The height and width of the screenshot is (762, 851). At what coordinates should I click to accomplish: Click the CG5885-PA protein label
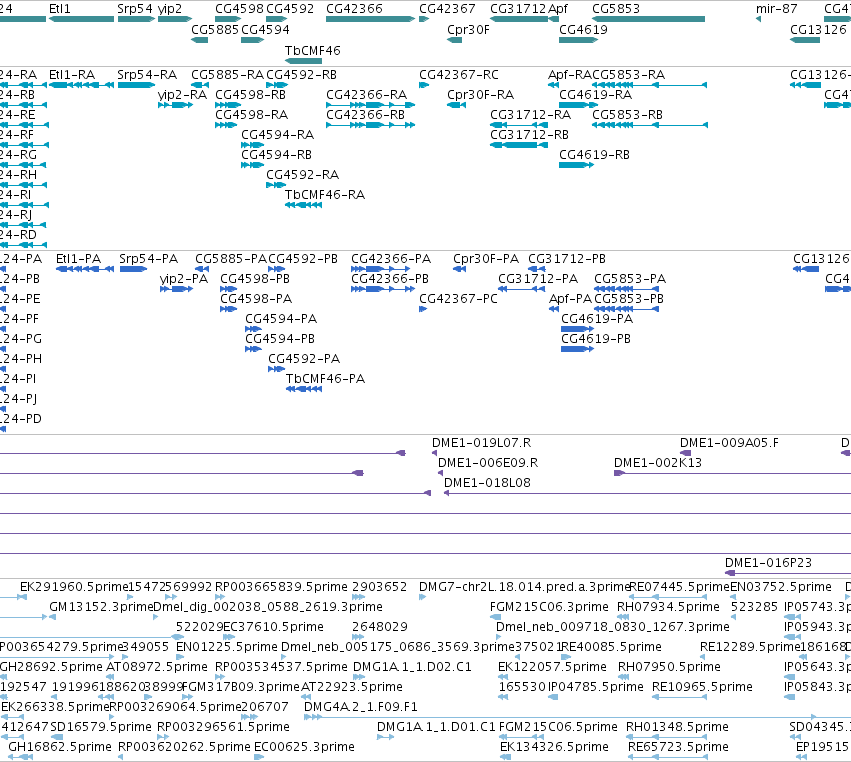coord(231,259)
